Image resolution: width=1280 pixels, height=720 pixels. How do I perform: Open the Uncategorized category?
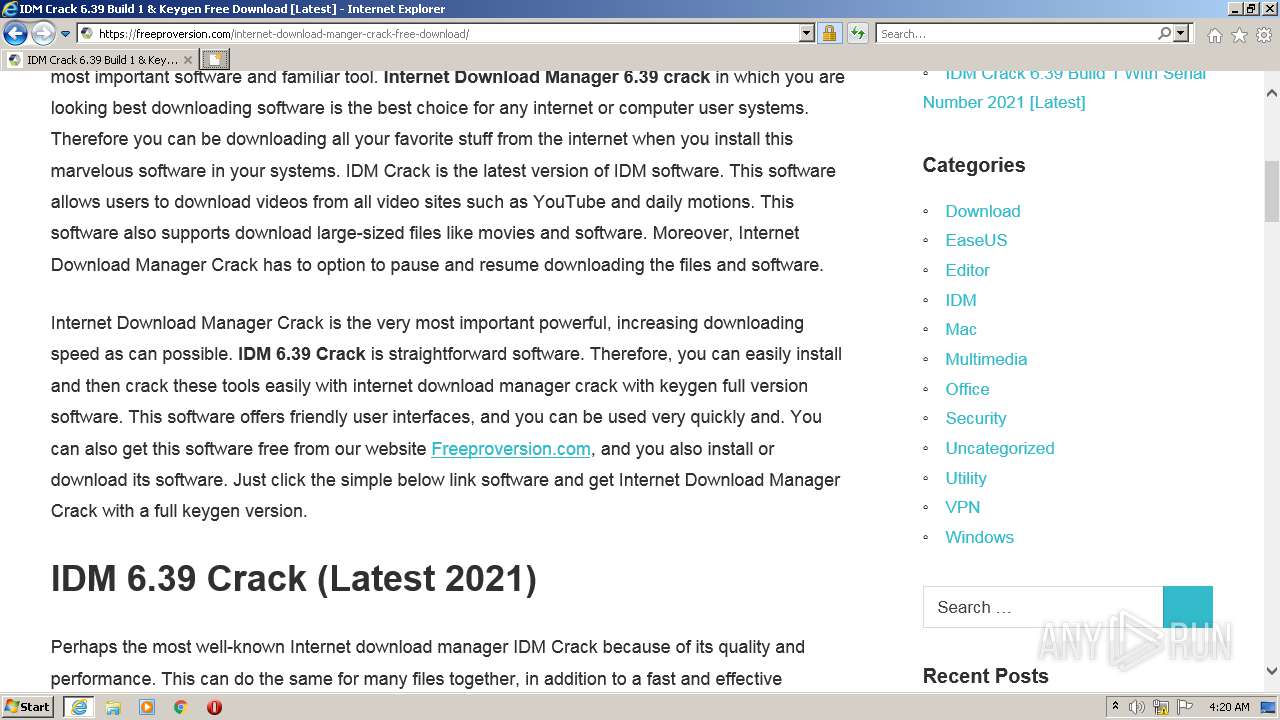(x=1000, y=448)
